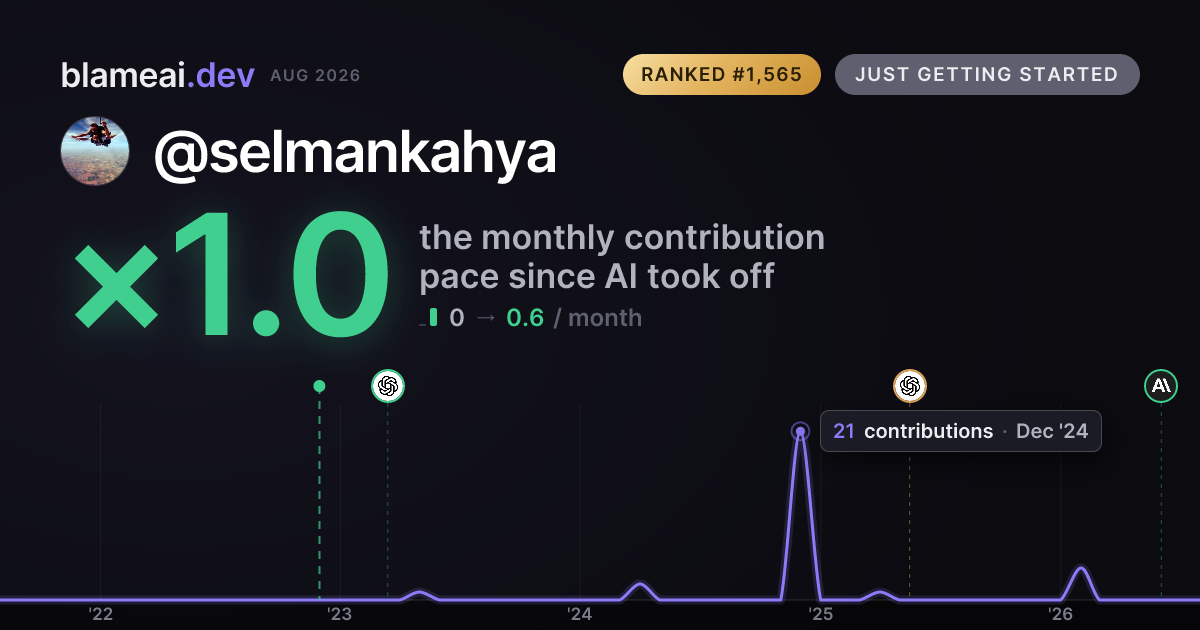Click the RANKED #1,565 badge
This screenshot has height=630, width=1200.
[721, 75]
